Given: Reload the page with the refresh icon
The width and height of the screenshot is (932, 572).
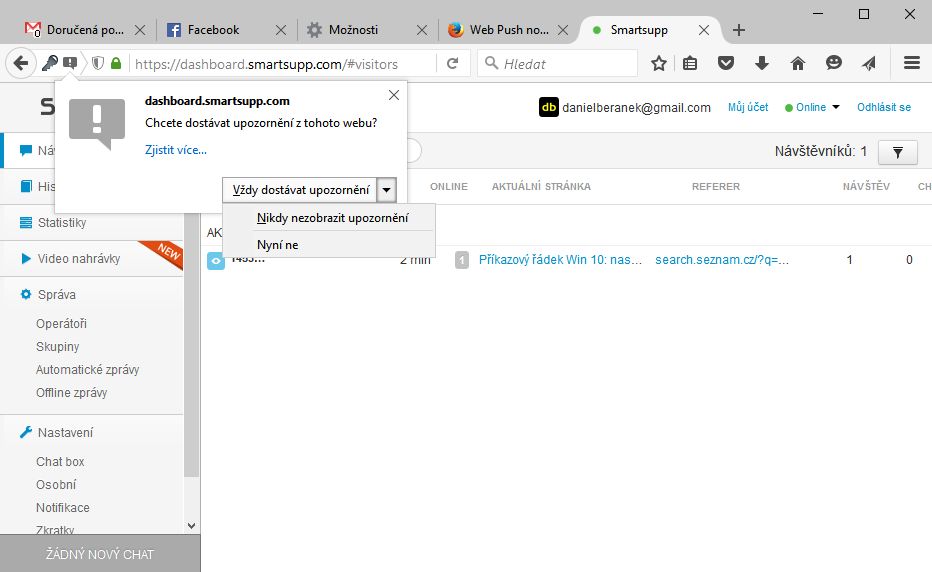Looking at the screenshot, I should (452, 63).
